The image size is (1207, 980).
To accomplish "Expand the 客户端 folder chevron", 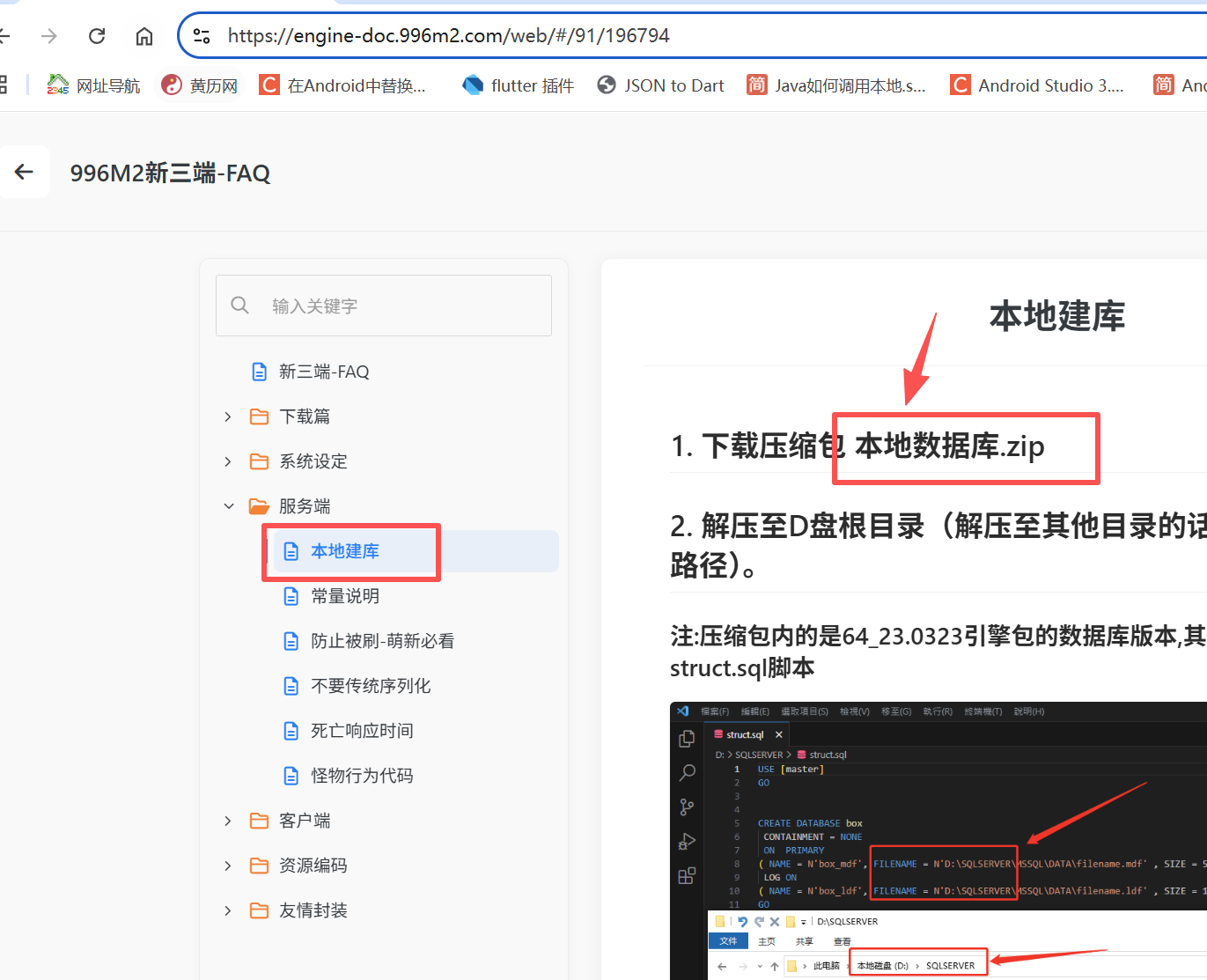I will pyautogui.click(x=228, y=821).
